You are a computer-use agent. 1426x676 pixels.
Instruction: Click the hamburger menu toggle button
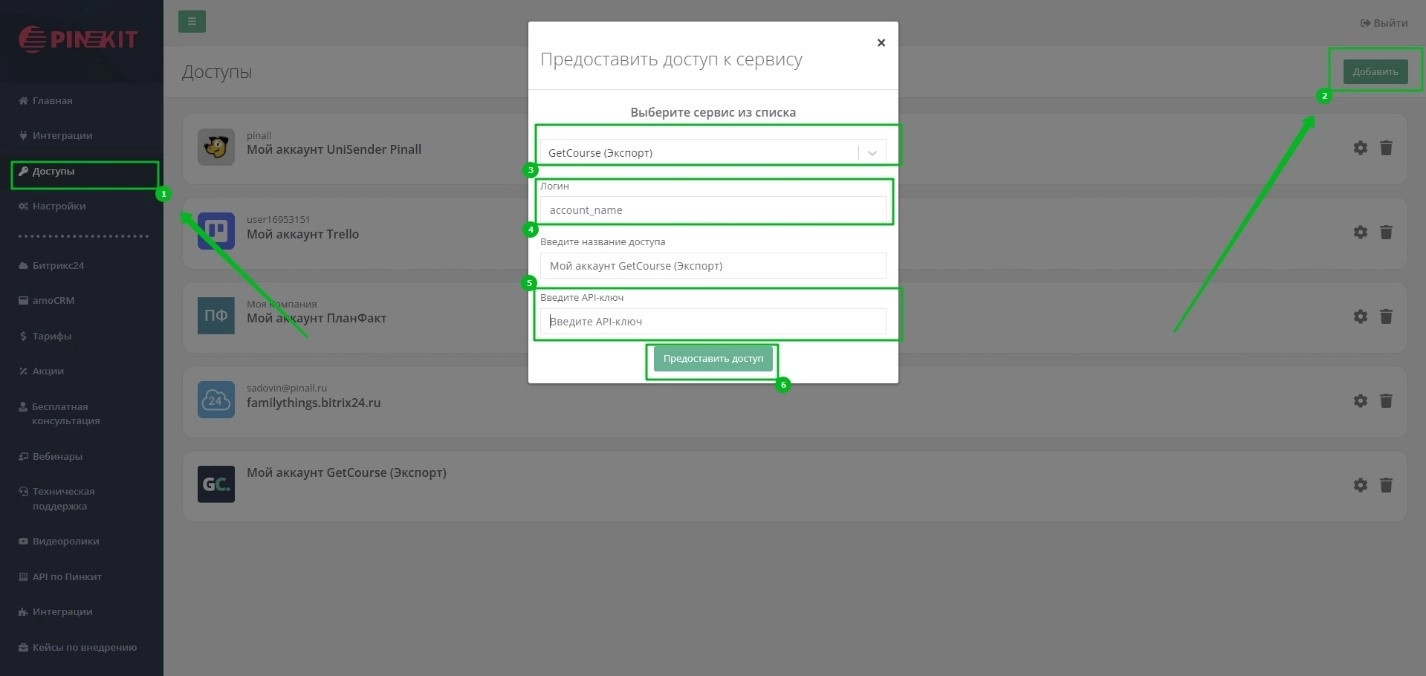tap(192, 21)
